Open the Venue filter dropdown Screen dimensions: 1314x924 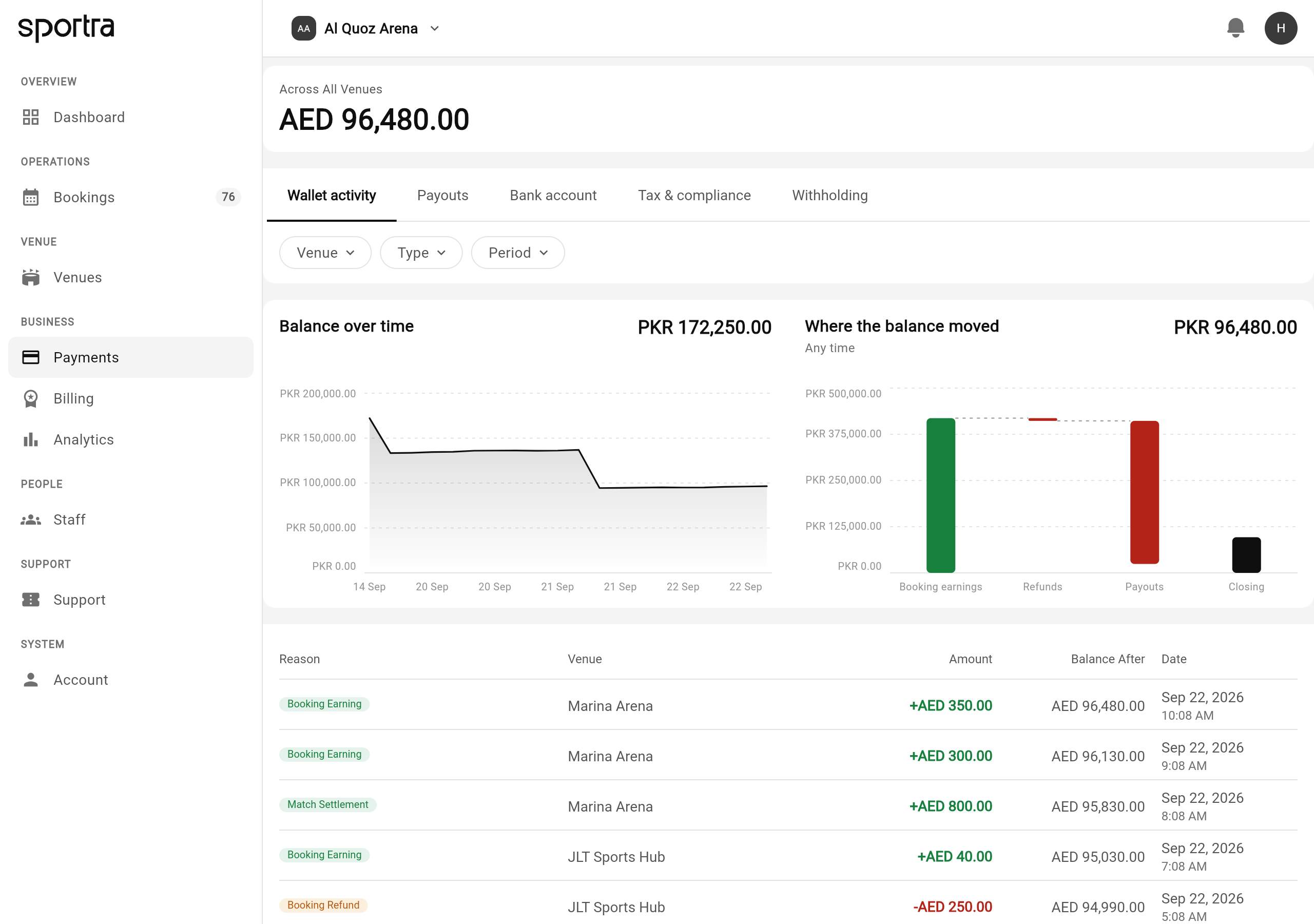pos(325,253)
